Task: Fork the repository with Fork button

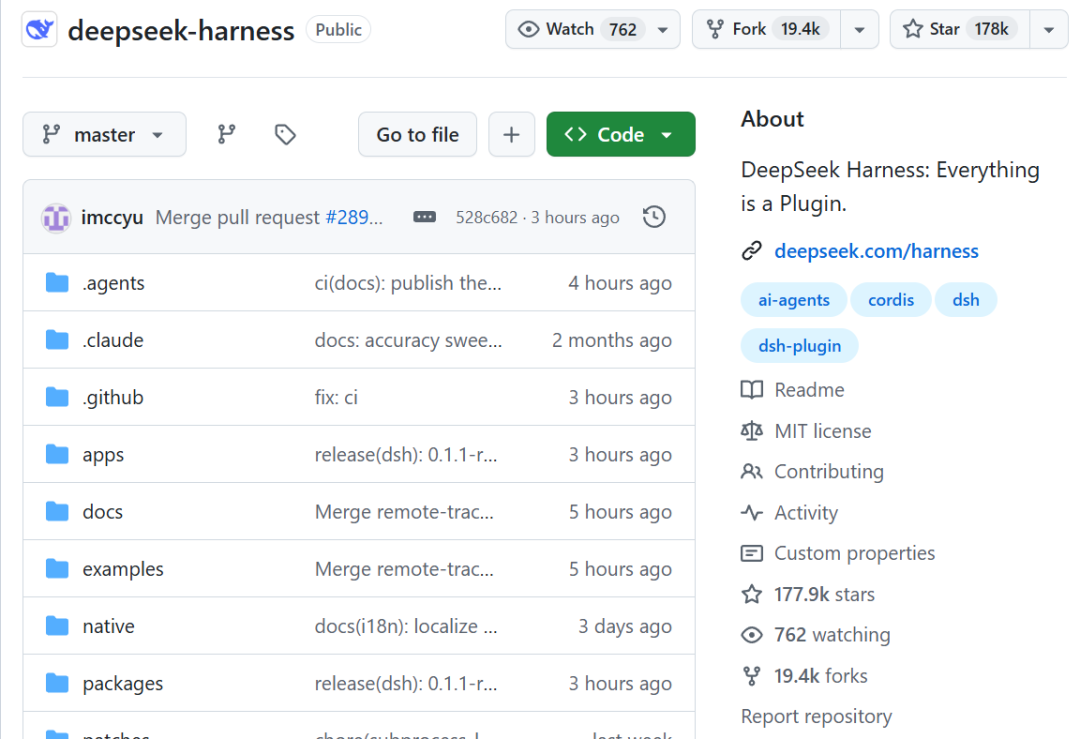Action: 767,30
